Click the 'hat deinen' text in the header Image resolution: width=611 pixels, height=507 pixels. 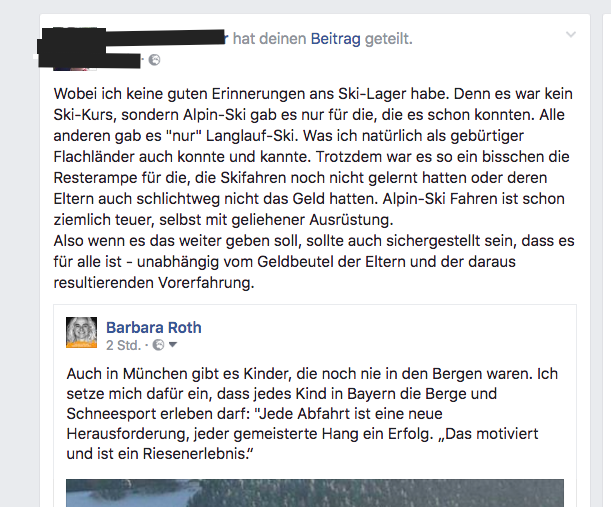point(270,39)
